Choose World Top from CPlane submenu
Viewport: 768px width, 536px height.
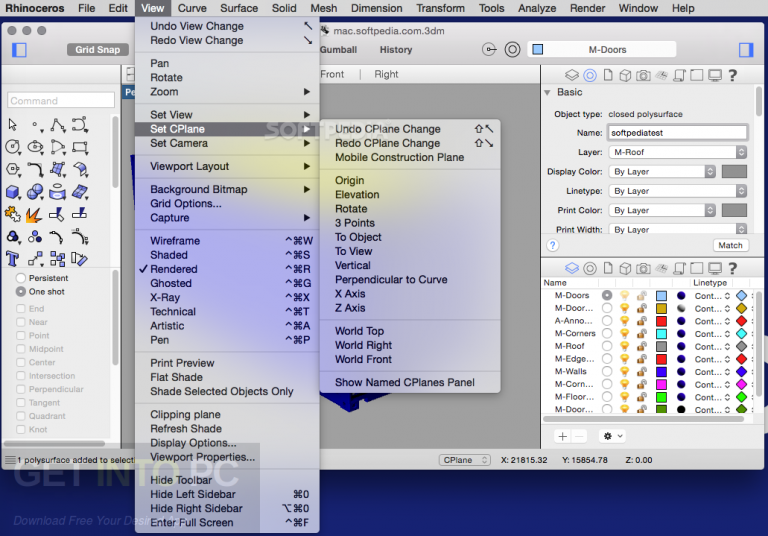[359, 331]
